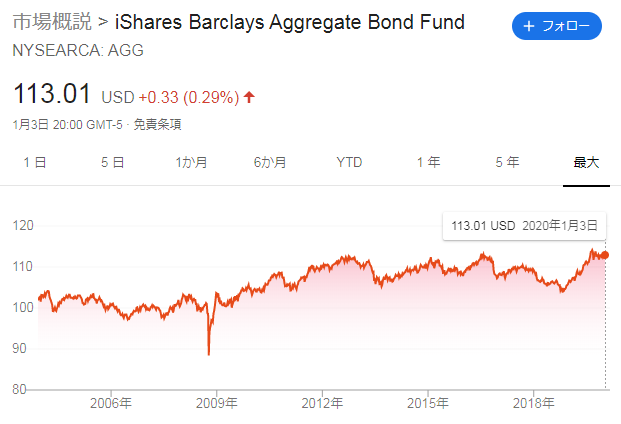Click the iShares Barclays Aggregate Bond Fund title
This screenshot has width=621, height=424.
pyautogui.click(x=290, y=22)
